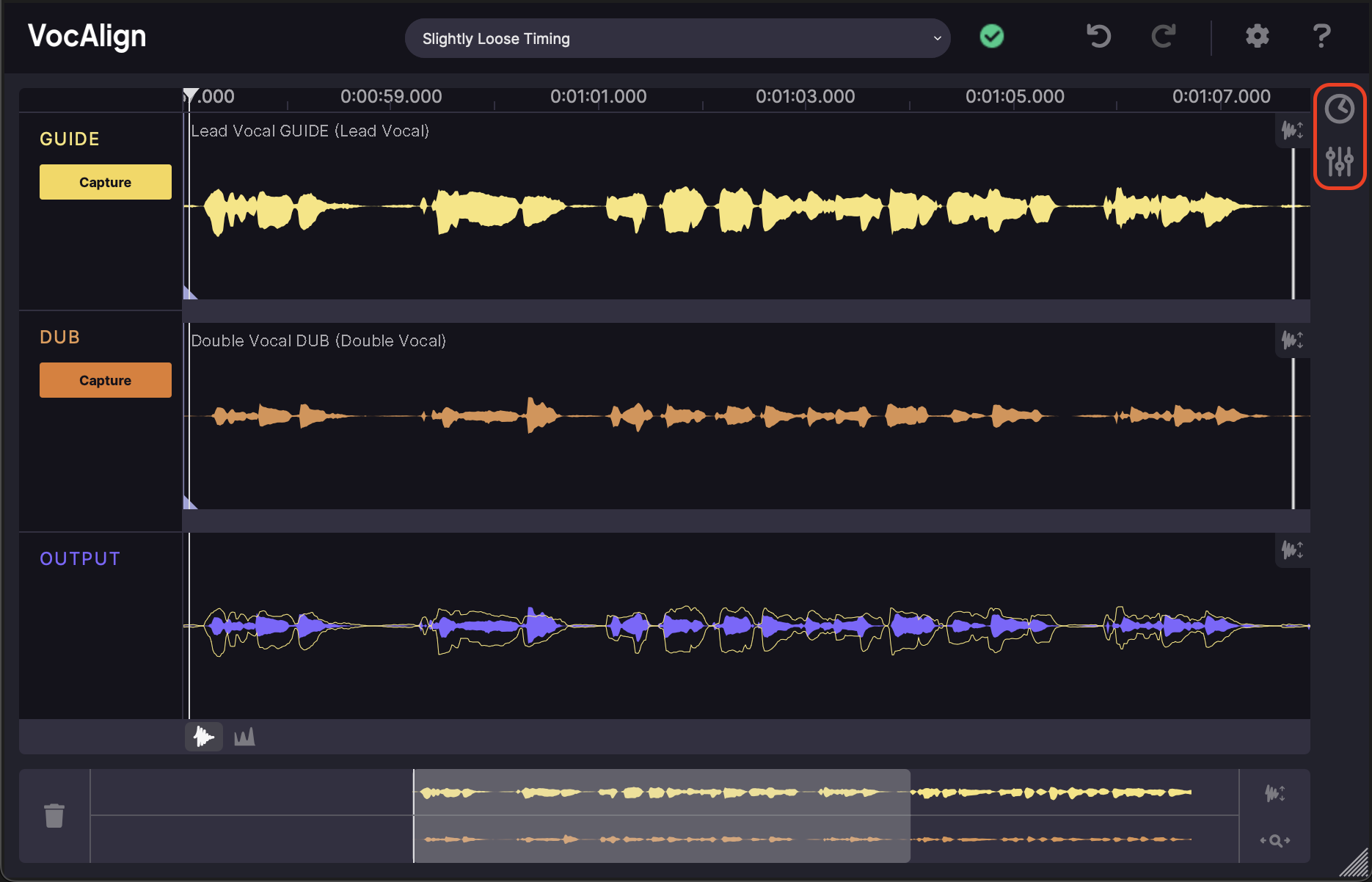Screen dimensions: 1372x882
Task: Switch to waveform display view
Action: tap(203, 737)
